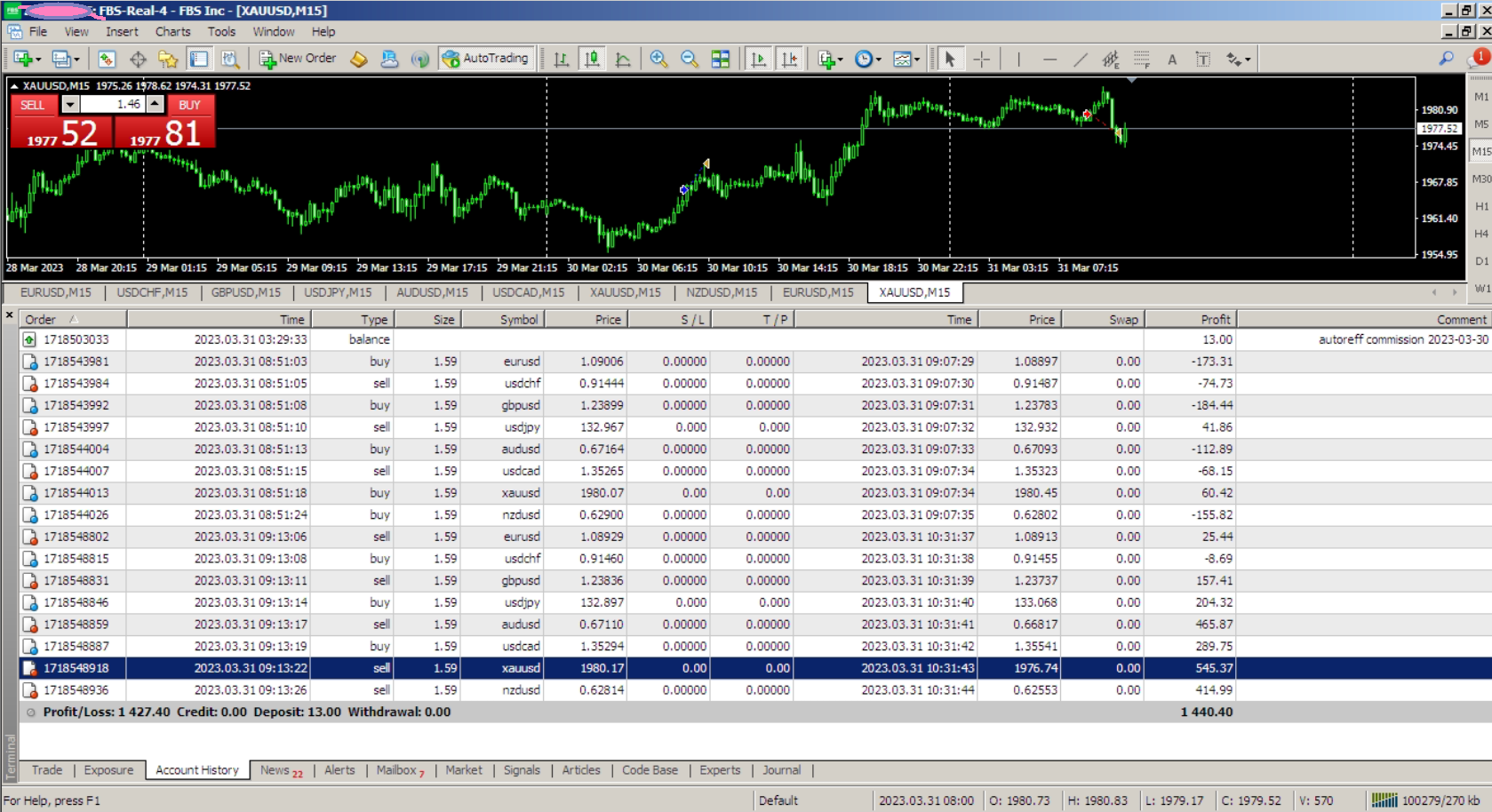Open the Strategy Tester icon
Image resolution: width=1492 pixels, height=812 pixels.
(x=230, y=59)
